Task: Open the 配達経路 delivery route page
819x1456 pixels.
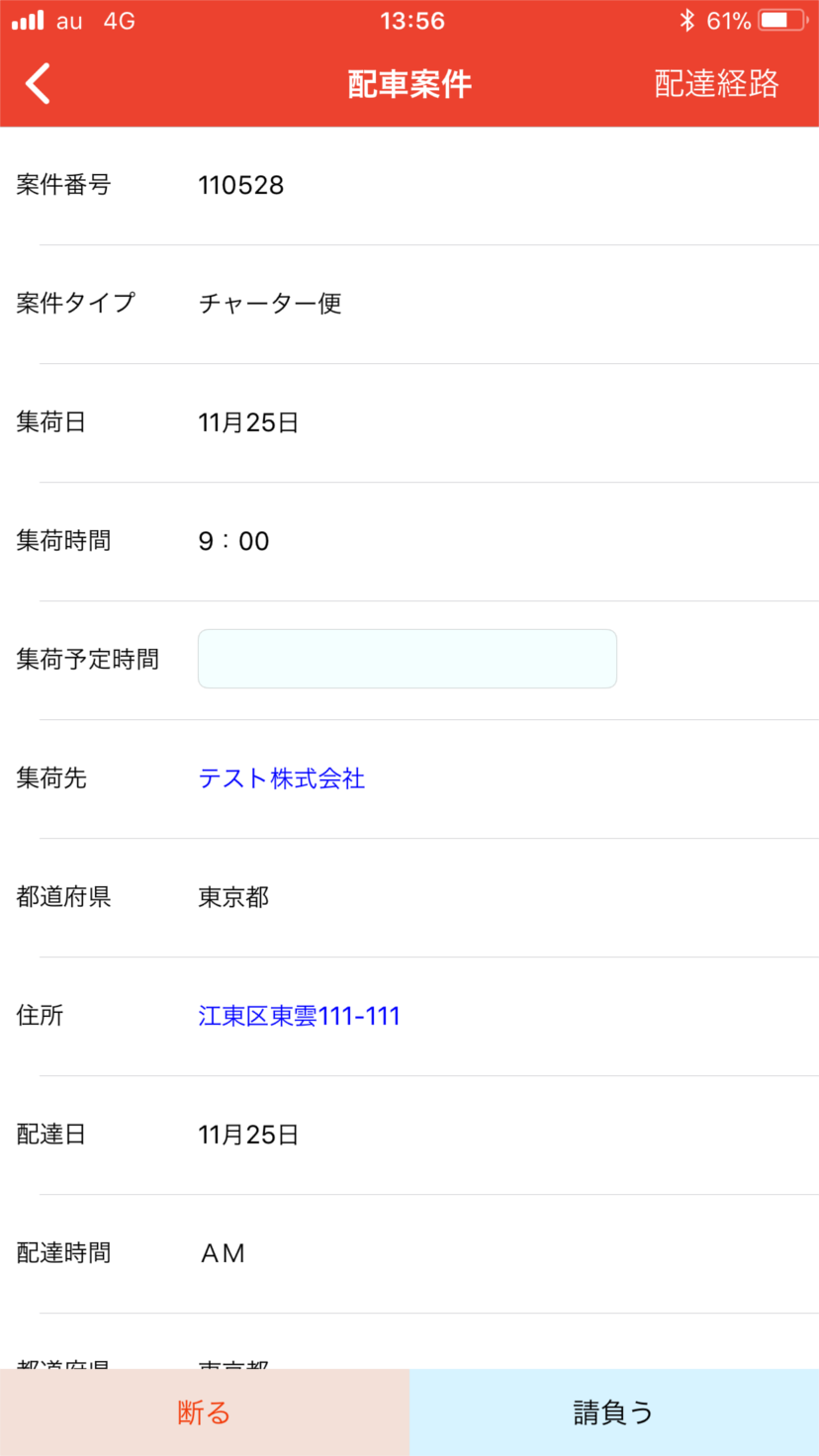Action: coord(716,84)
